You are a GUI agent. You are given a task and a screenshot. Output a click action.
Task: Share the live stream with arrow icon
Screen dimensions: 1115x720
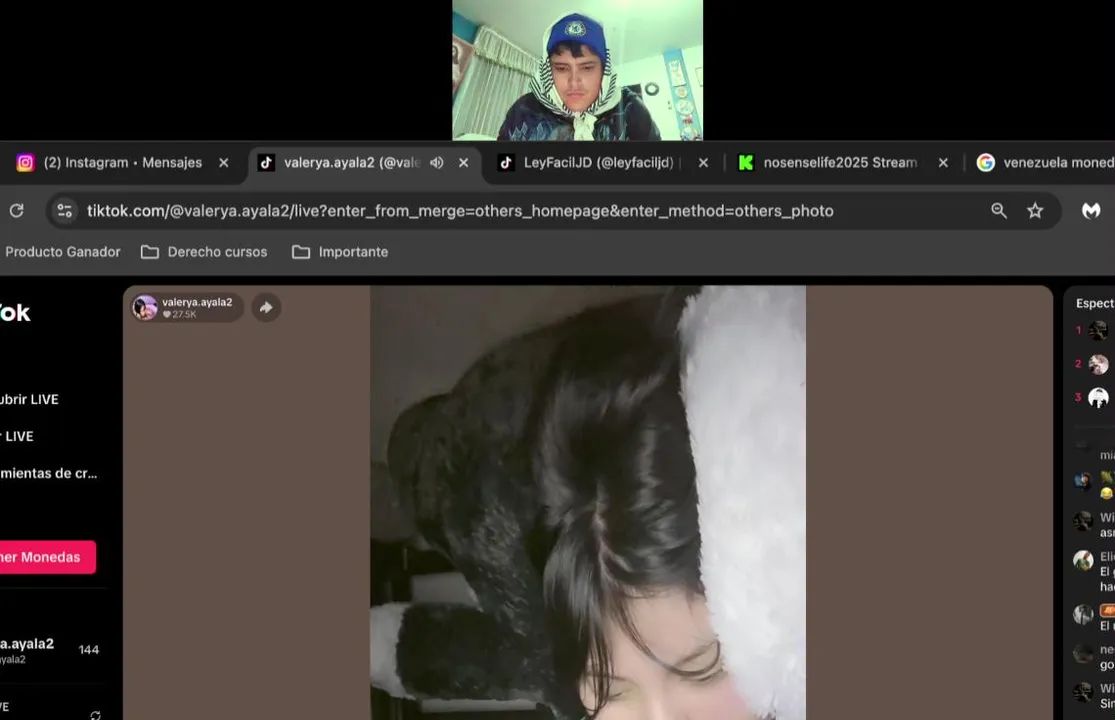266,308
